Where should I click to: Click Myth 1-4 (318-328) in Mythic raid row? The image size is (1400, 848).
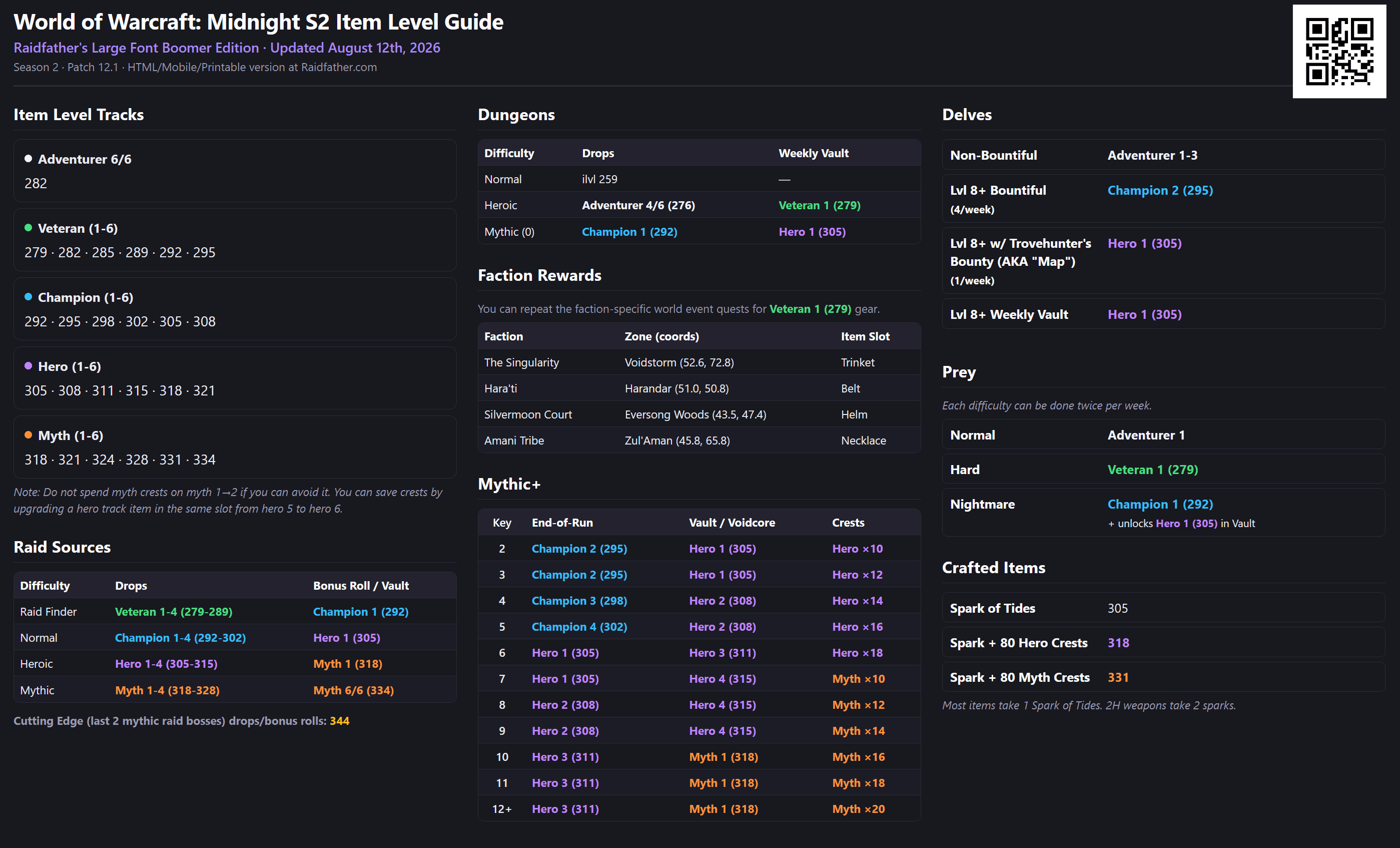click(x=167, y=690)
